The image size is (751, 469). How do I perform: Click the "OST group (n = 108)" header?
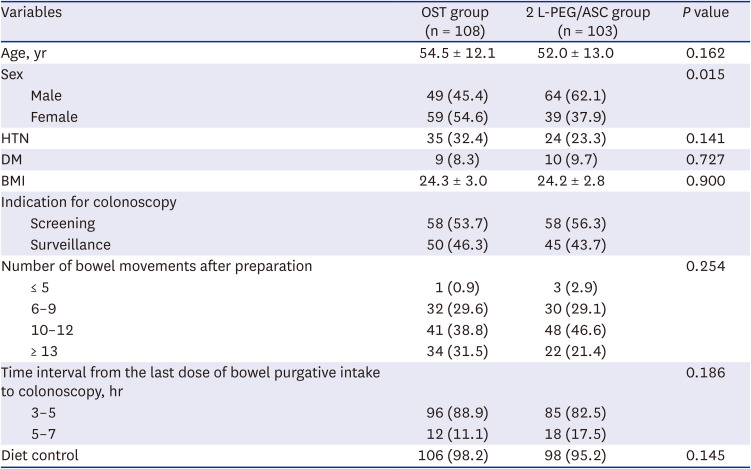(456, 22)
